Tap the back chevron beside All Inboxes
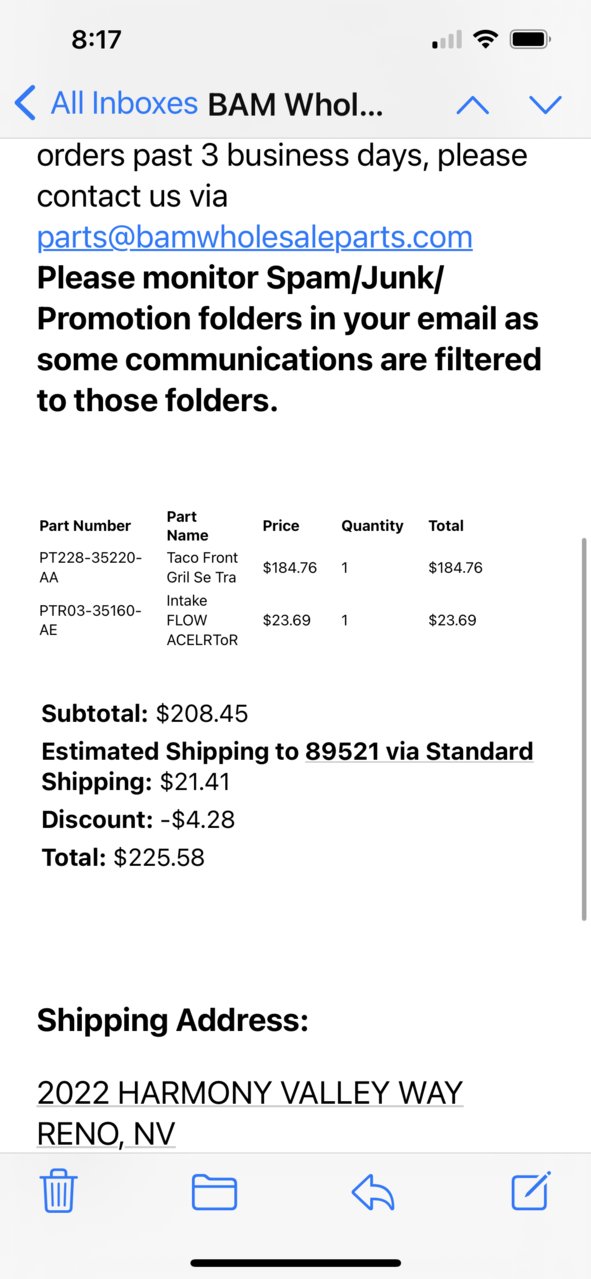 pyautogui.click(x=26, y=103)
